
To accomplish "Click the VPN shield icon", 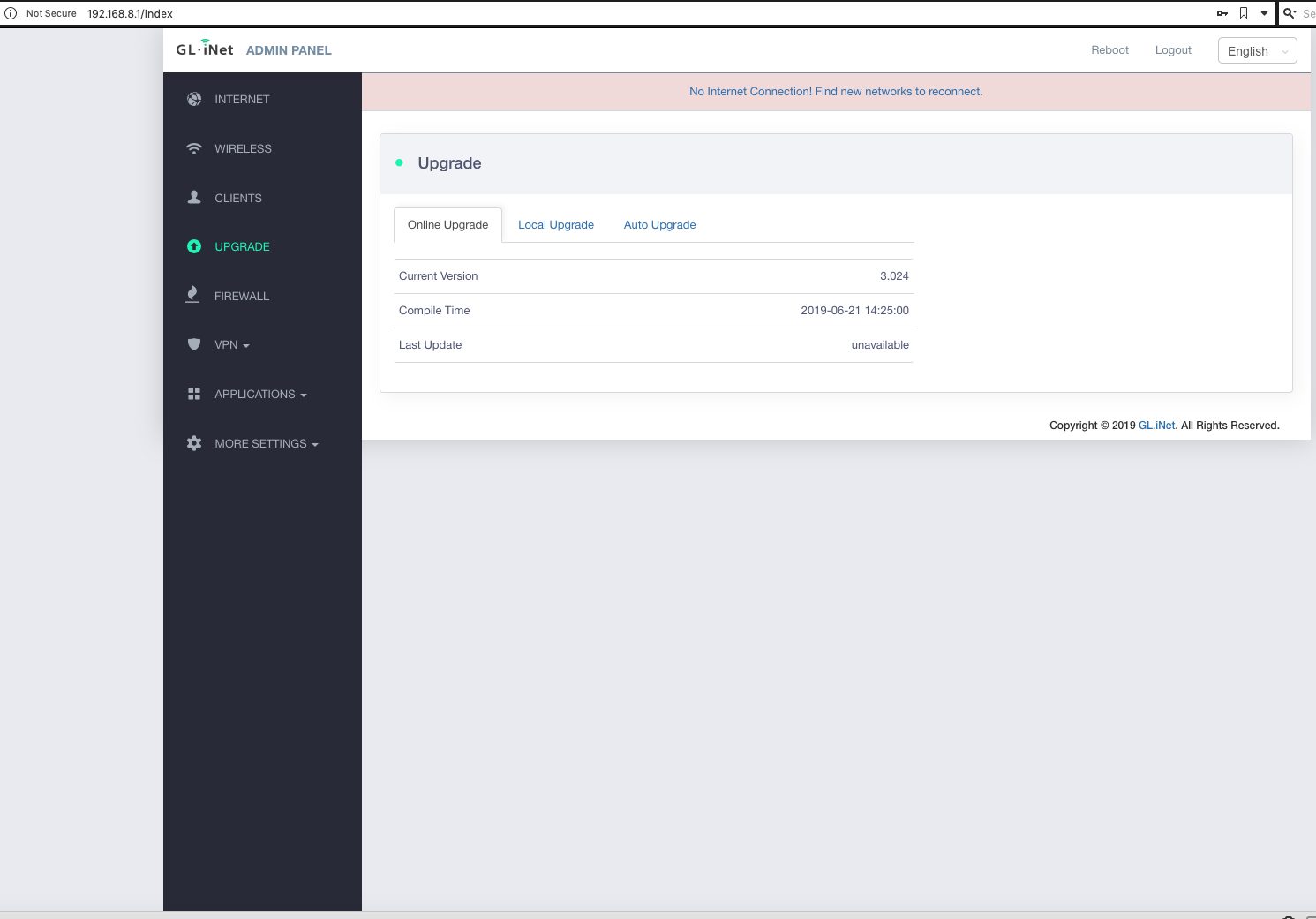I will pos(194,344).
